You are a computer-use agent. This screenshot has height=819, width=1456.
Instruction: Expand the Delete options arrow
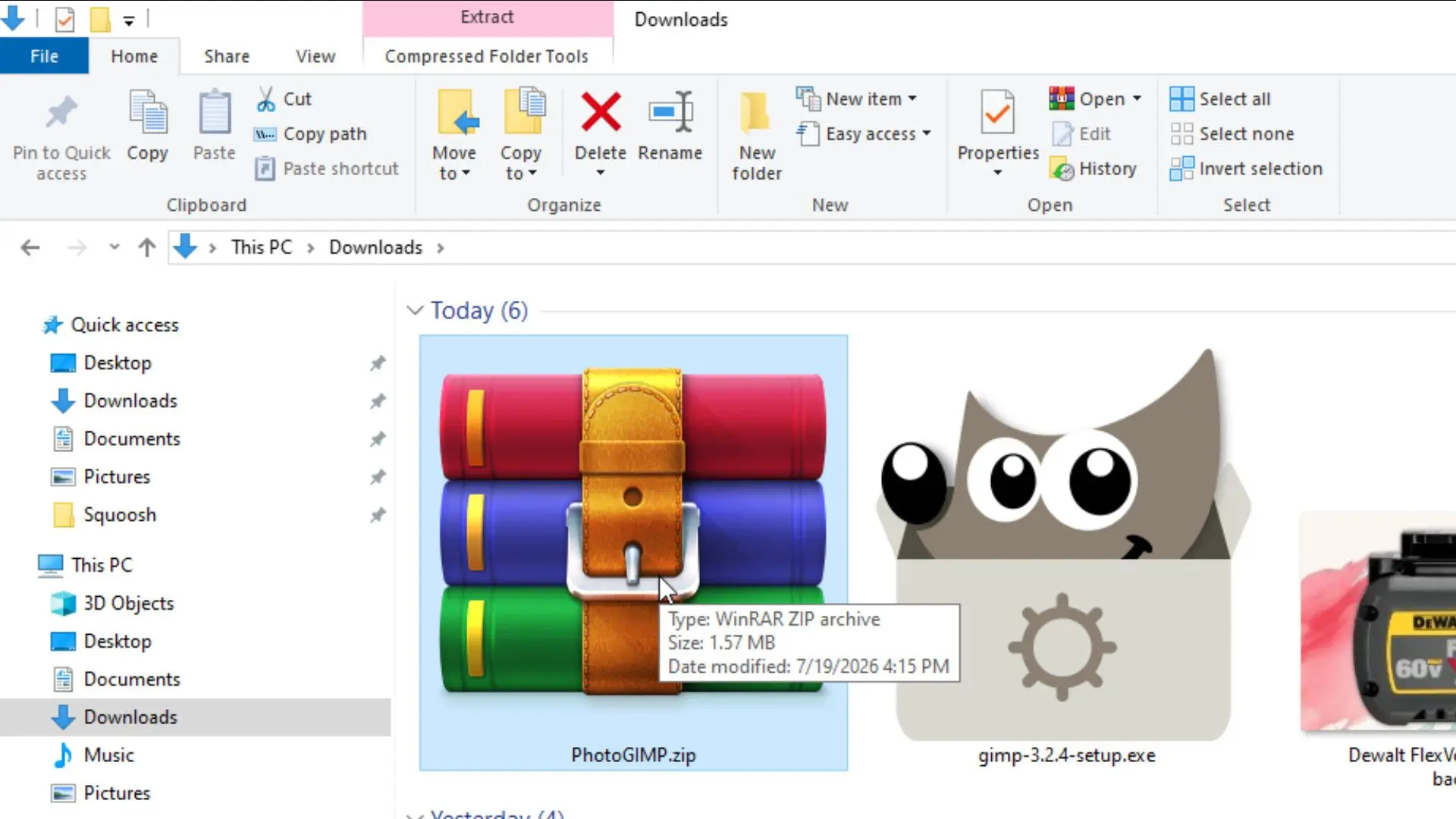tap(601, 173)
